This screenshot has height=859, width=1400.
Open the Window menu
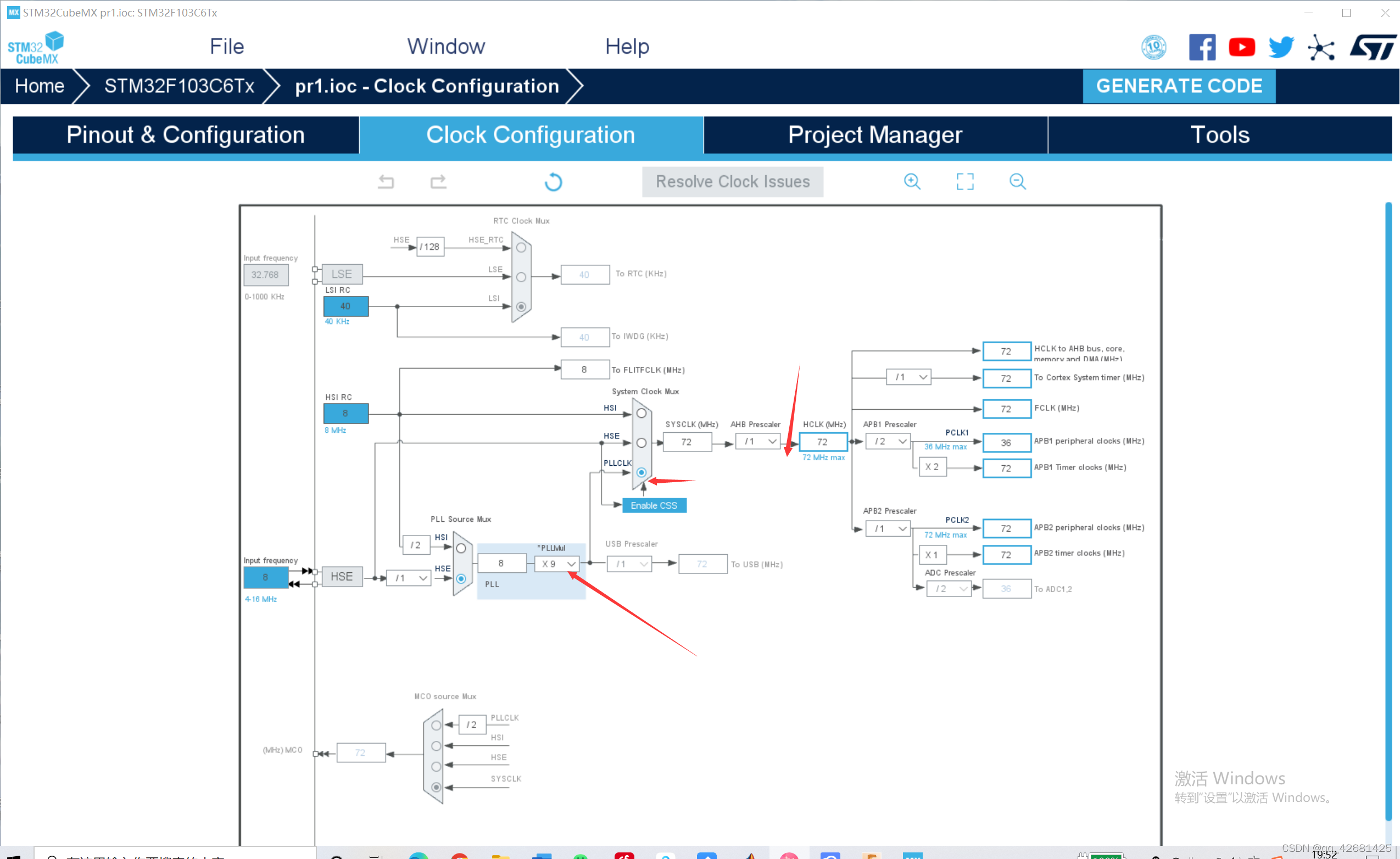[x=446, y=47]
